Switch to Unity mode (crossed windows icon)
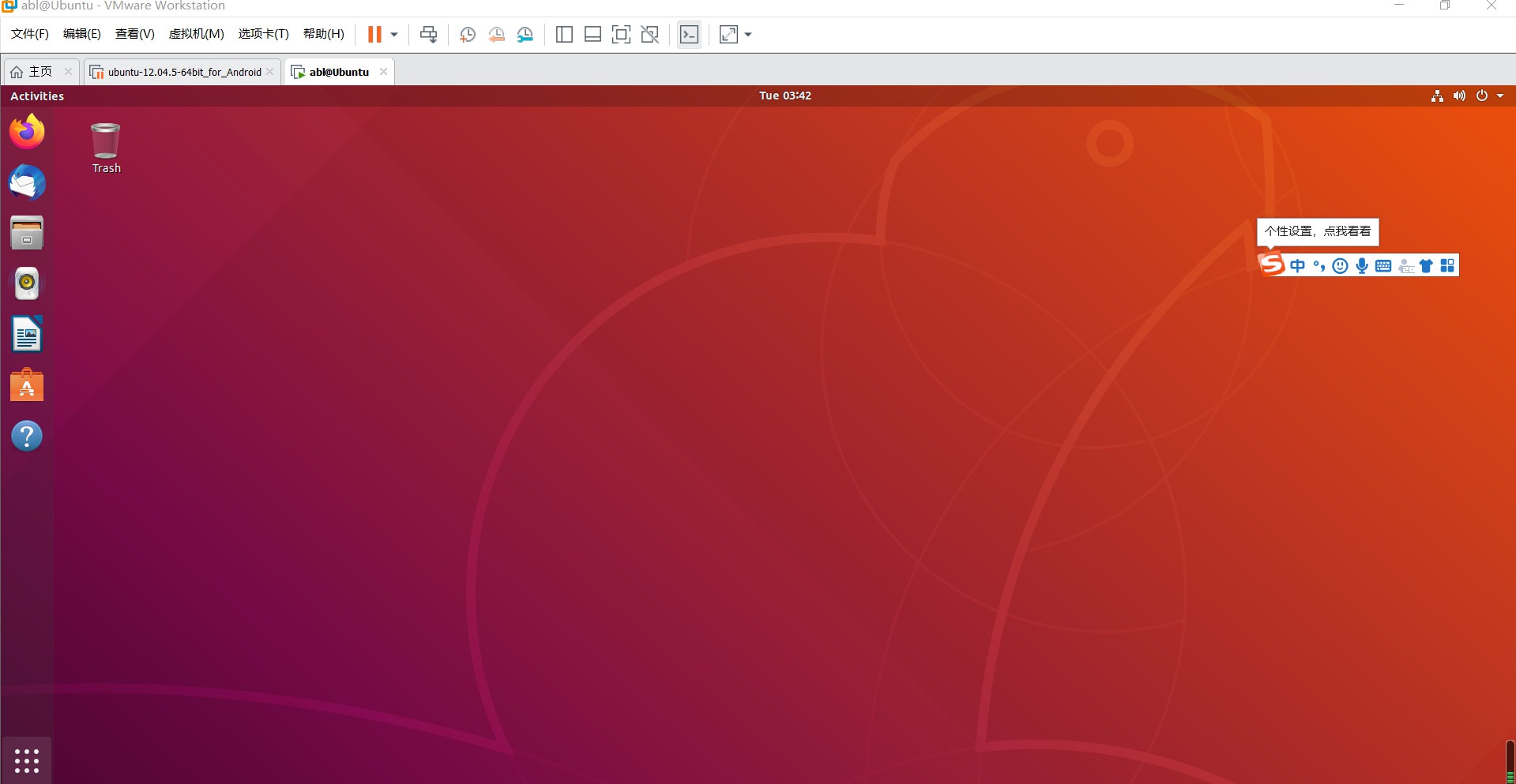 click(x=649, y=34)
